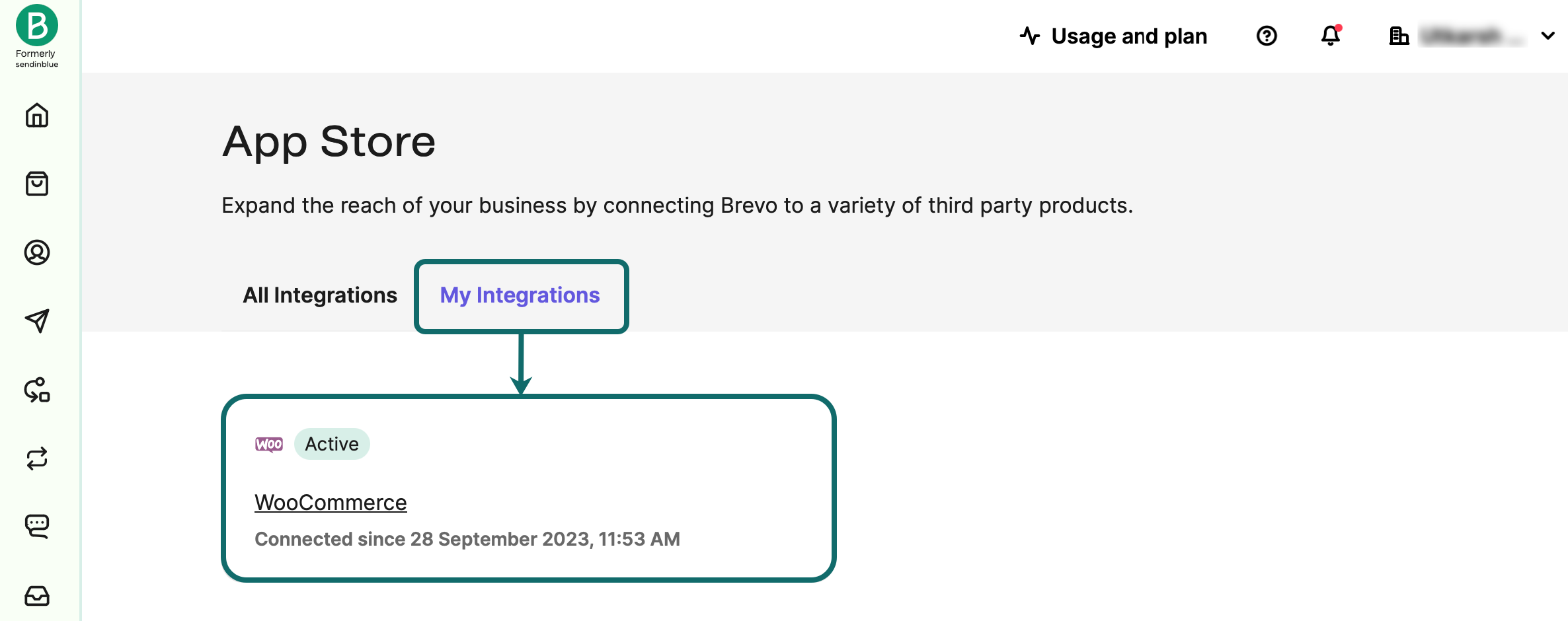Click the Brevo home icon in the sidebar
Screen dimensions: 1568x621
[x=38, y=116]
